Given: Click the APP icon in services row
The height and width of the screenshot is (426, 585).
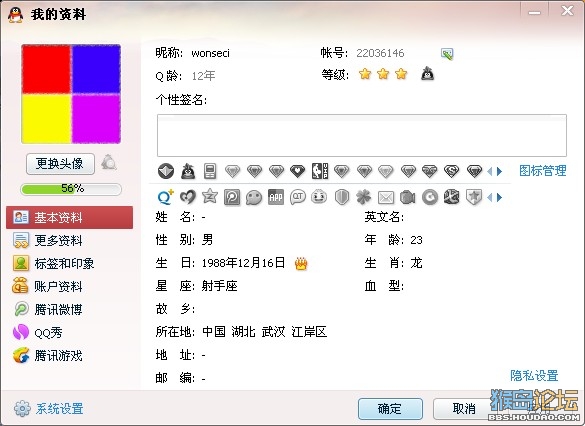Looking at the screenshot, I should (276, 197).
